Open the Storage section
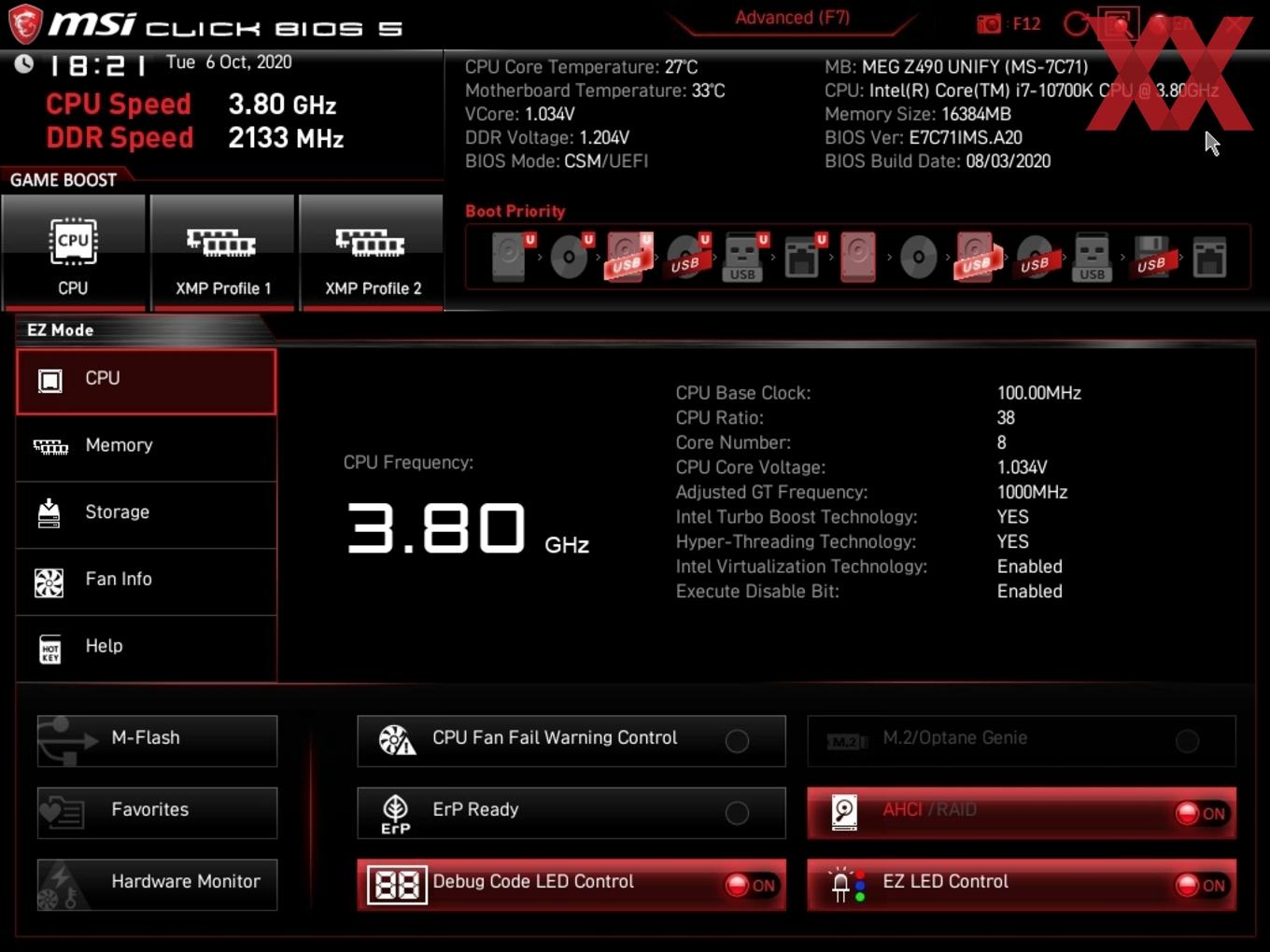The image size is (1270, 952). click(x=147, y=515)
